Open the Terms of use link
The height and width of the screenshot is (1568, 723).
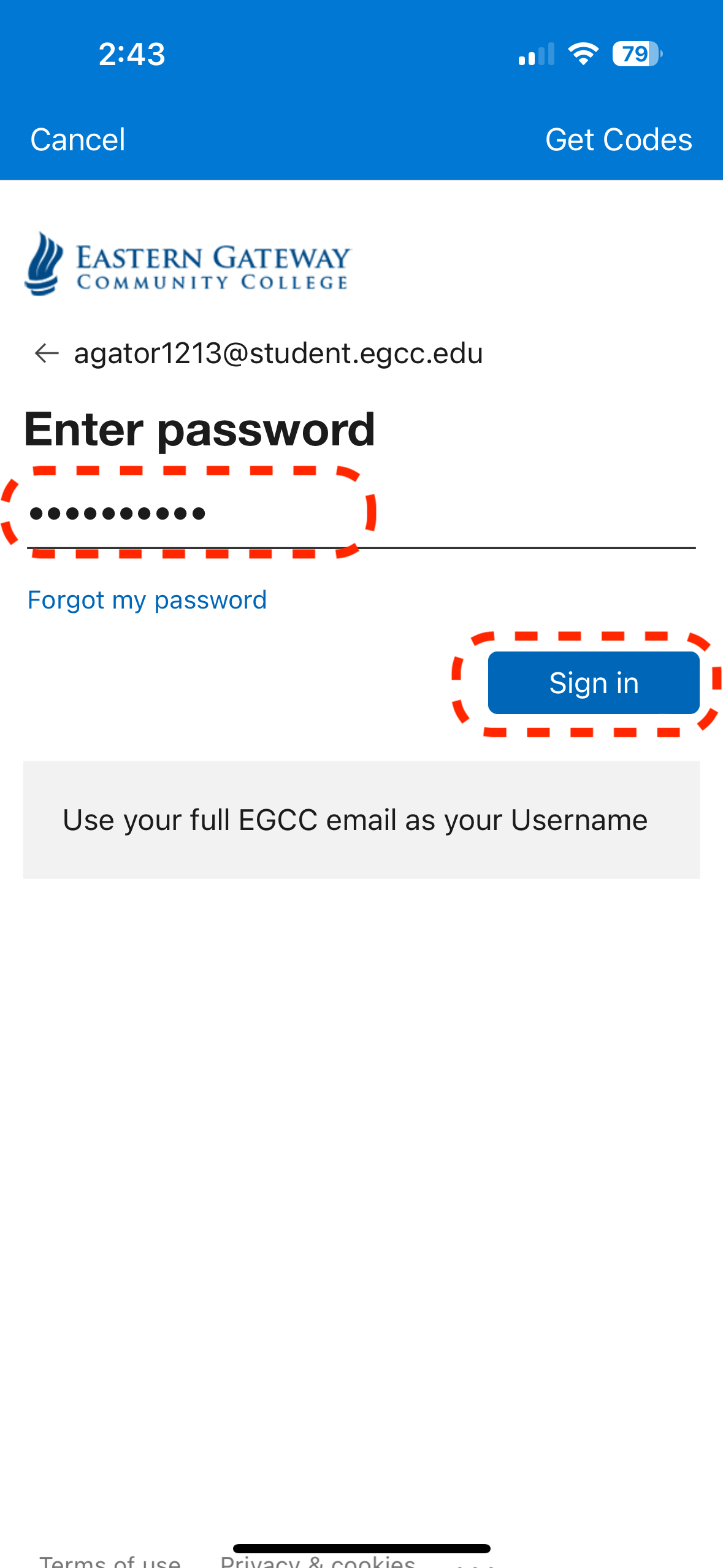[110, 1562]
